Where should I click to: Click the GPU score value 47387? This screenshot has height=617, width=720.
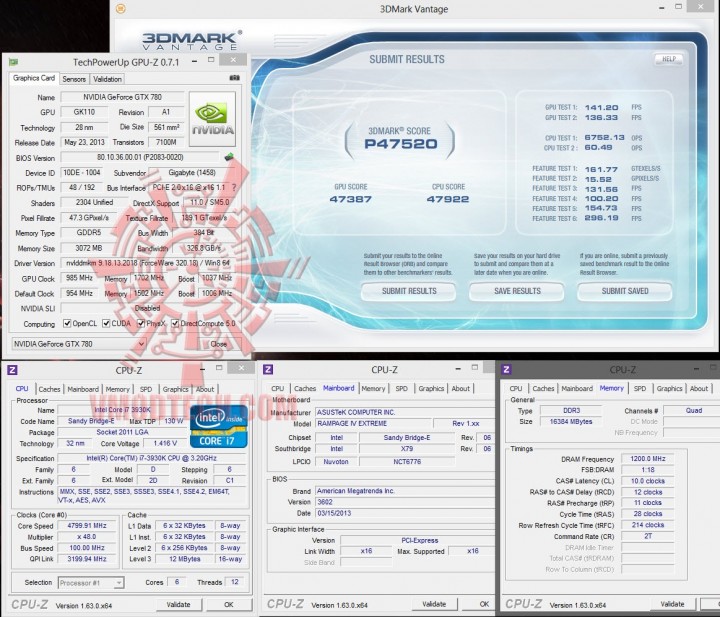pos(350,199)
